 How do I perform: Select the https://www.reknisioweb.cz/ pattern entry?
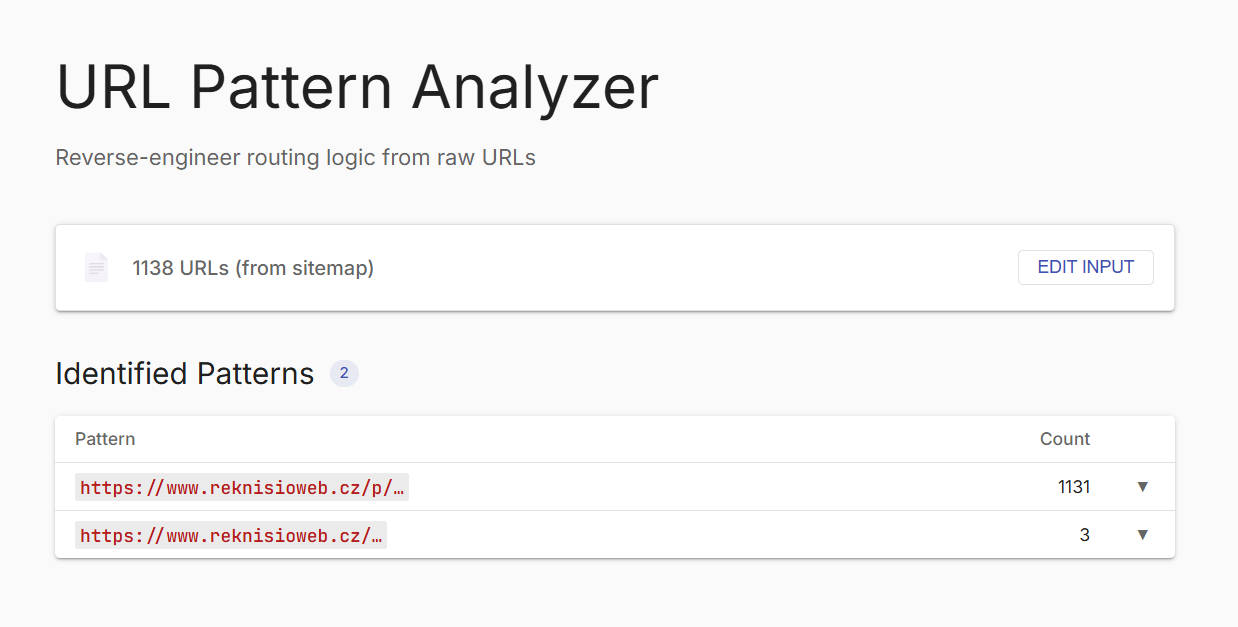[231, 535]
